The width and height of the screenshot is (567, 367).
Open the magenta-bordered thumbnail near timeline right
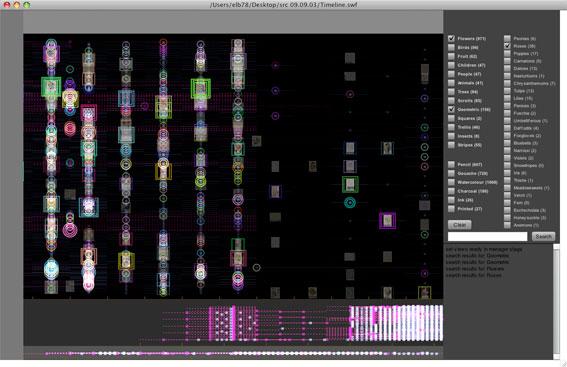[387, 221]
